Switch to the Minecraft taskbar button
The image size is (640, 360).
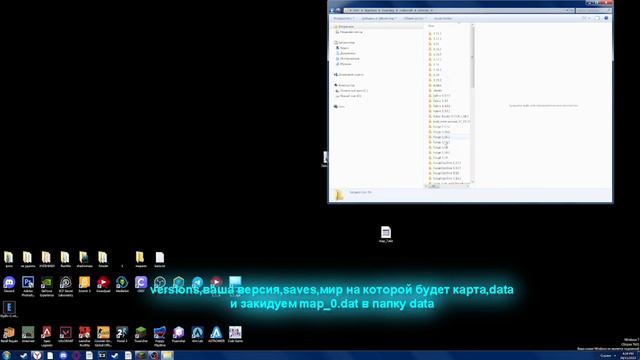(140, 356)
